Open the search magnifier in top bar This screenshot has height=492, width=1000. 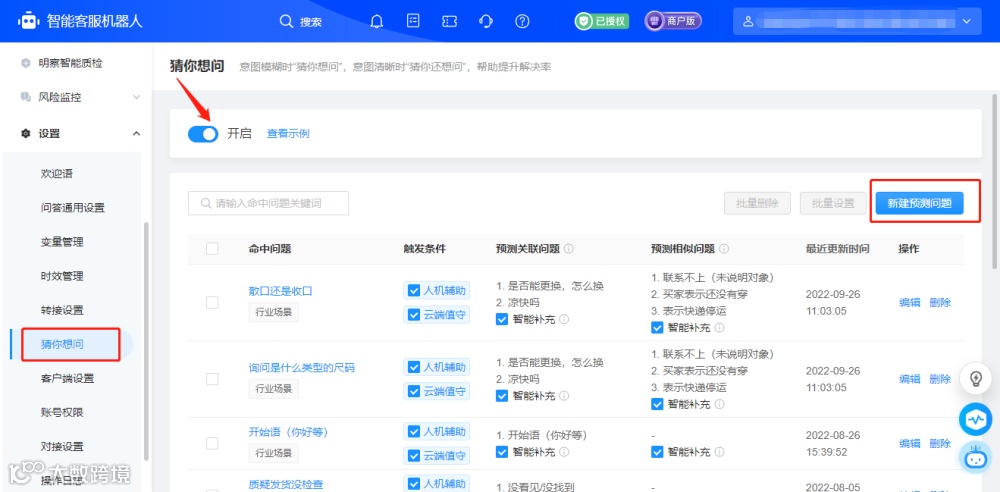pos(286,21)
